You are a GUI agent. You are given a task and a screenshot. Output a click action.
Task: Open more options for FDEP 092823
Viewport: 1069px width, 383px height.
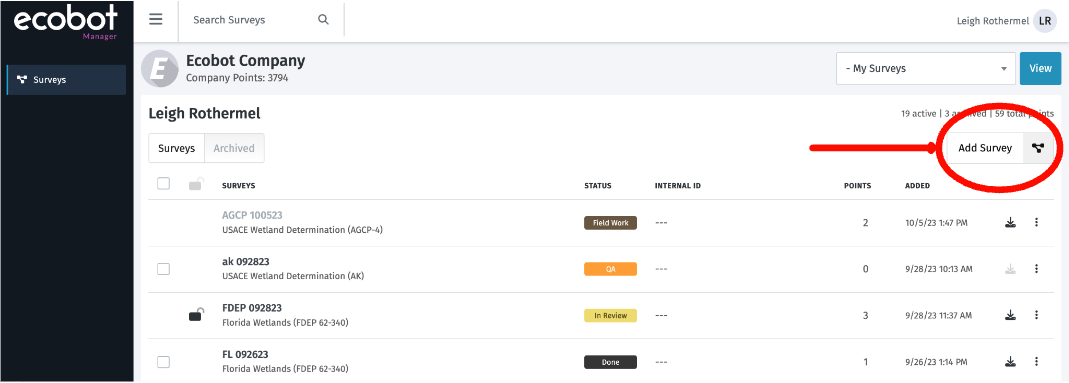coord(1036,315)
